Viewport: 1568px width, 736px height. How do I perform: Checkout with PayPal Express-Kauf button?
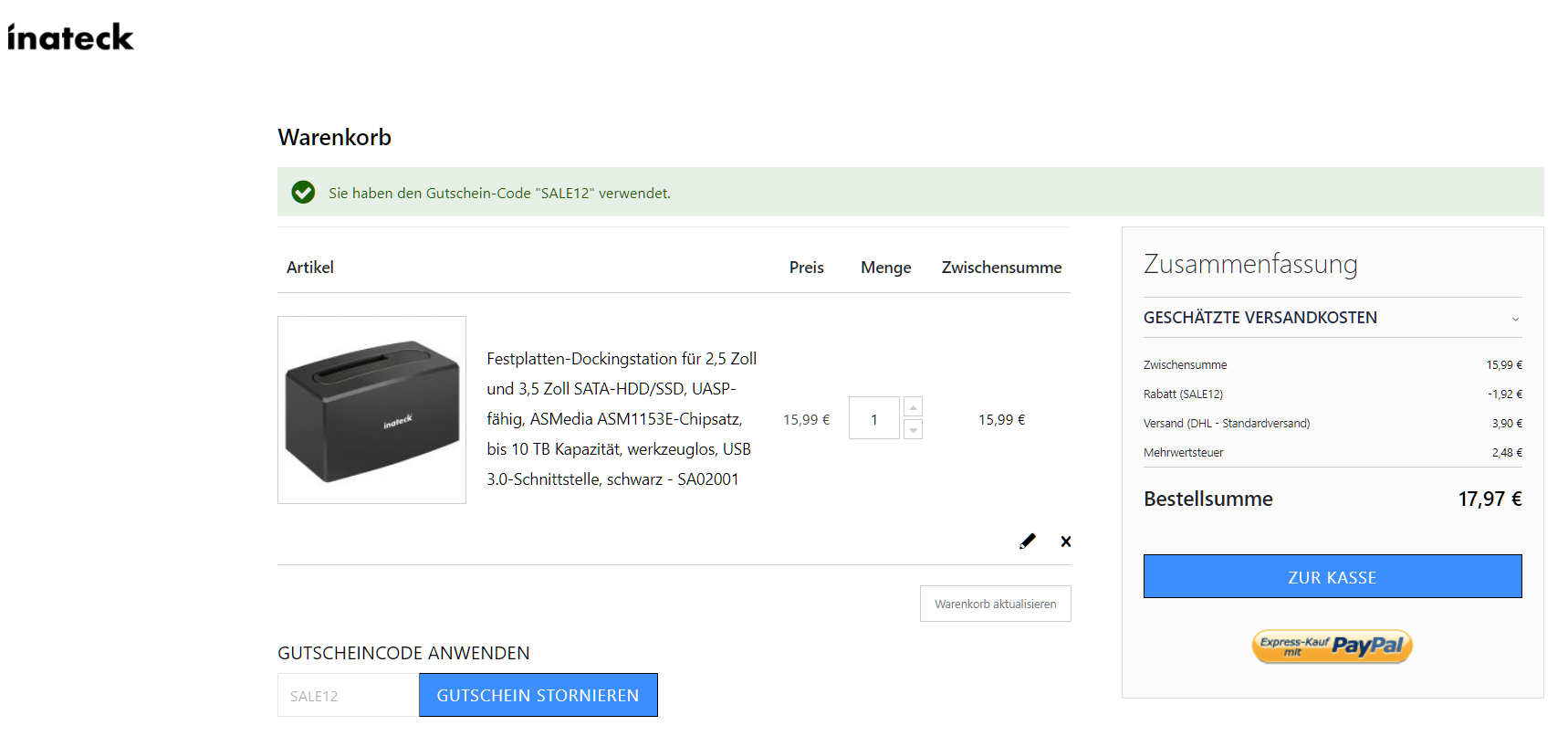coord(1332,646)
